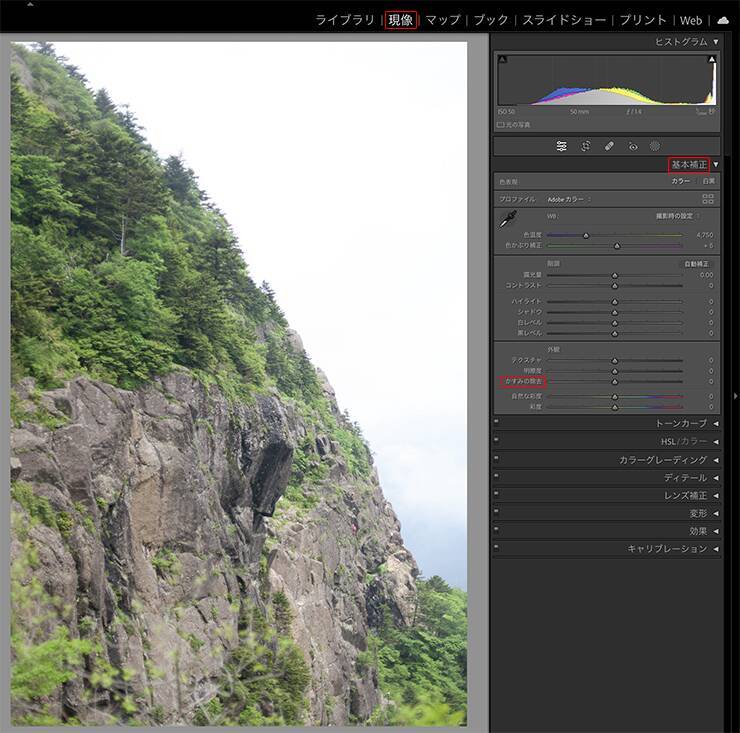Toggle highlight clipping indicator in histogram
Viewport: 740px width, 733px height.
point(712,59)
